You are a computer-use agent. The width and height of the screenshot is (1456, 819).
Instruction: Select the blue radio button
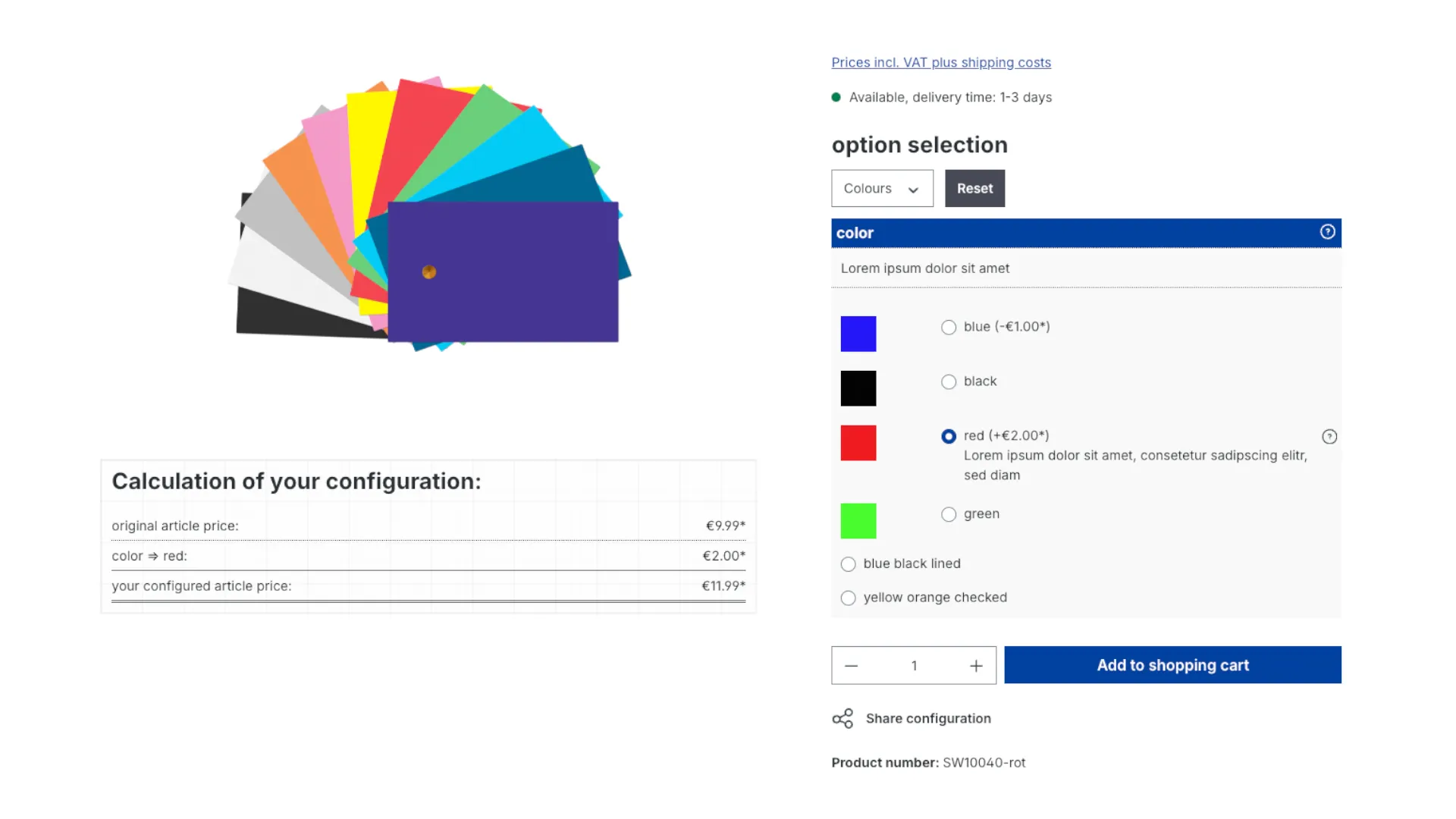[948, 327]
